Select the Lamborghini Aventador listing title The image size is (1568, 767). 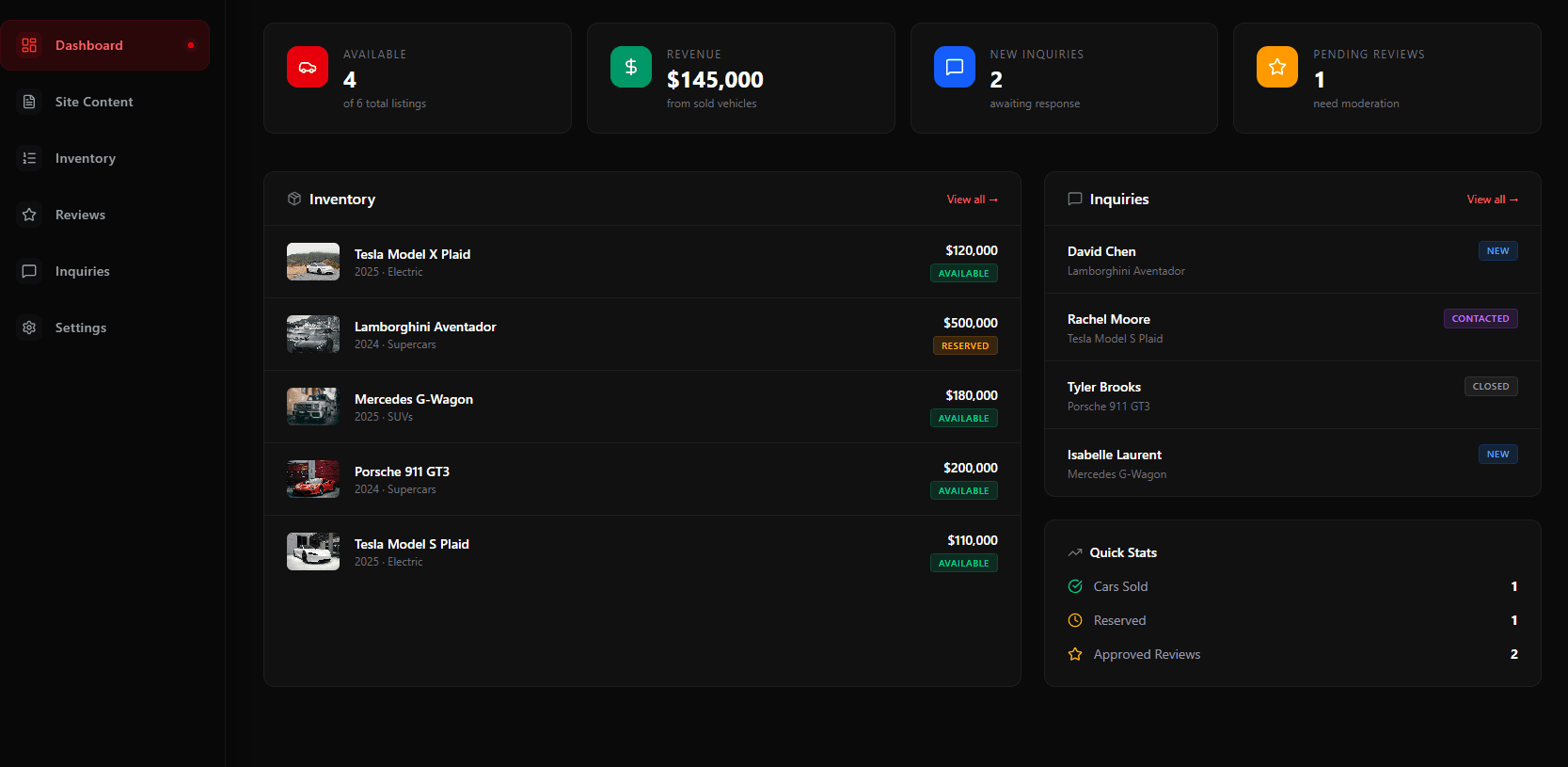pos(425,327)
